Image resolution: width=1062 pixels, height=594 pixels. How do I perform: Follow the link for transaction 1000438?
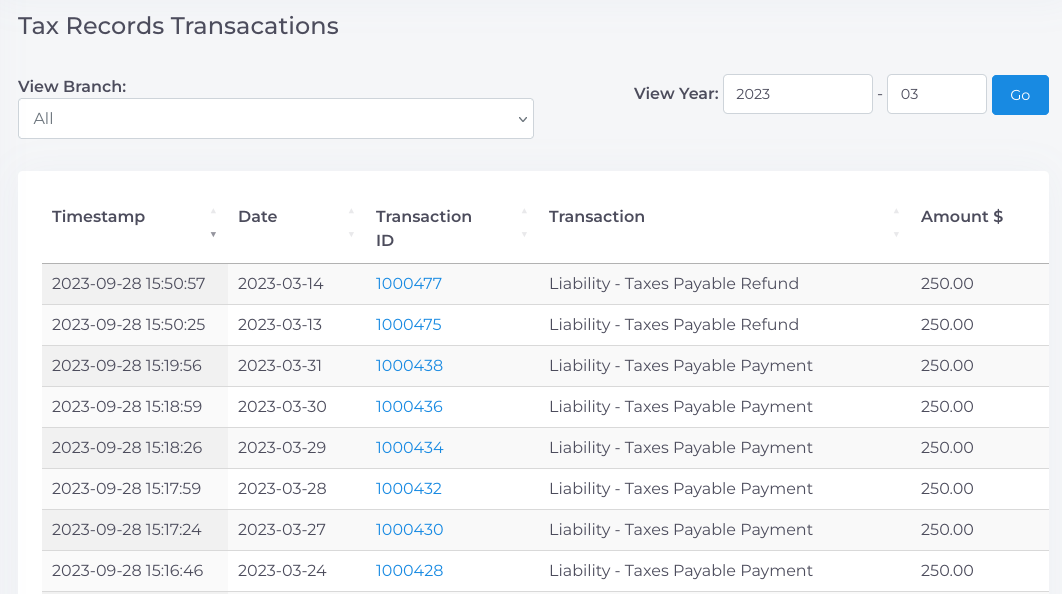pos(408,365)
